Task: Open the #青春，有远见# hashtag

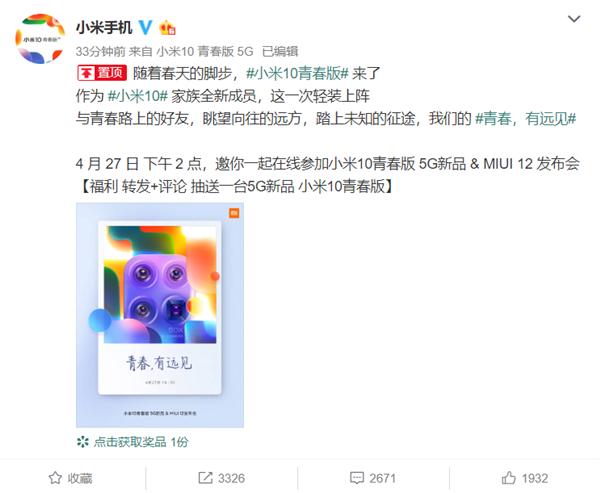Action: (x=525, y=119)
